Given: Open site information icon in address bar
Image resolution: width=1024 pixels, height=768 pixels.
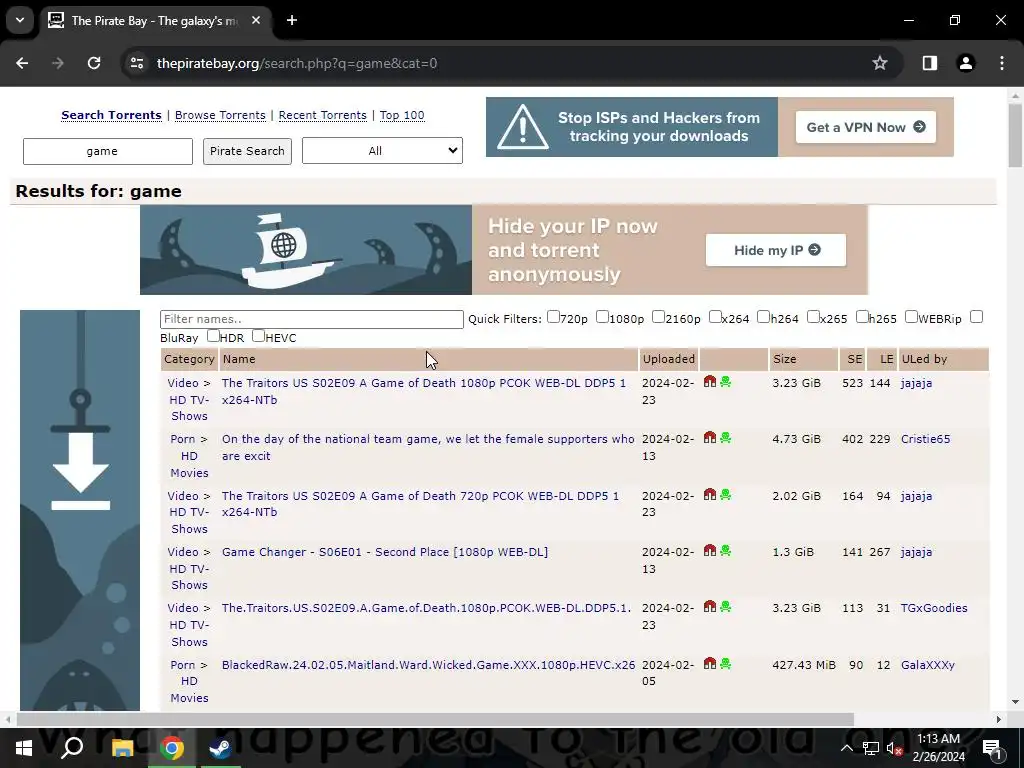Looking at the screenshot, I should pos(137,63).
